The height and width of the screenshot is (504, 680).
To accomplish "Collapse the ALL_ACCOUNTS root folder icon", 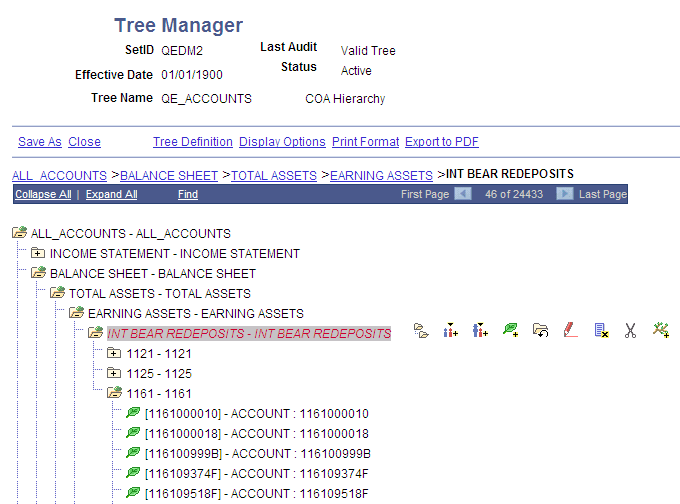I will pos(20,232).
